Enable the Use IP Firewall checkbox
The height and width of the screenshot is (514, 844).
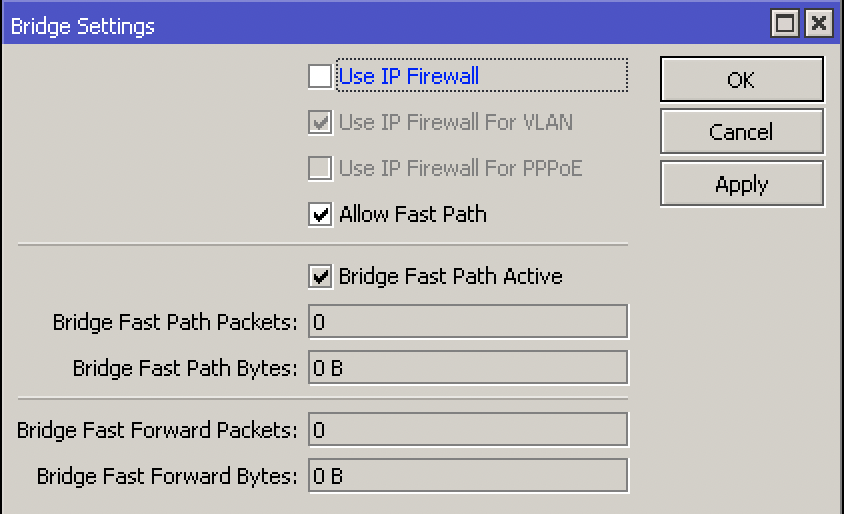(320, 76)
